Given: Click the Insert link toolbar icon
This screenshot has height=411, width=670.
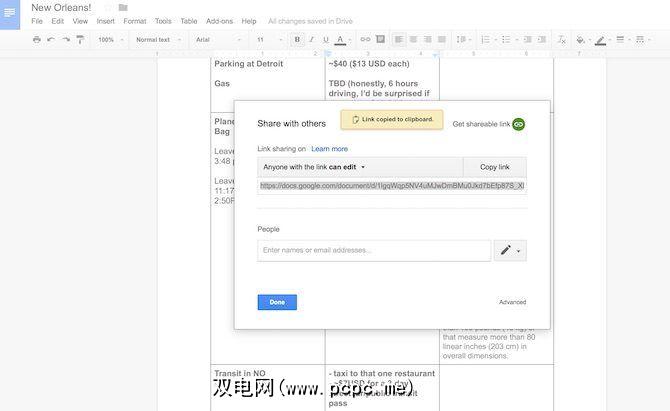Looking at the screenshot, I should point(365,40).
